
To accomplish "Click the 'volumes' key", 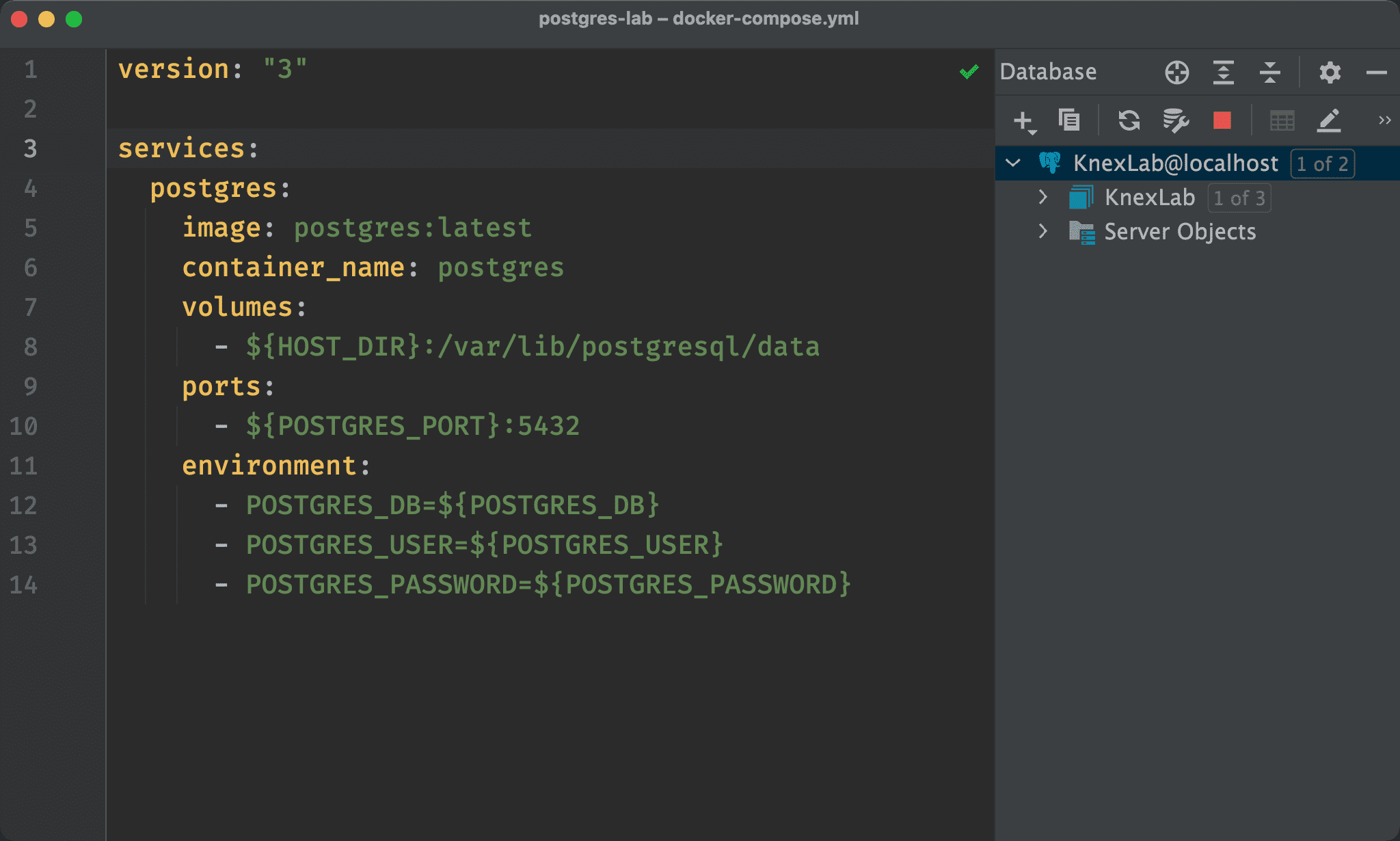I will 237,307.
